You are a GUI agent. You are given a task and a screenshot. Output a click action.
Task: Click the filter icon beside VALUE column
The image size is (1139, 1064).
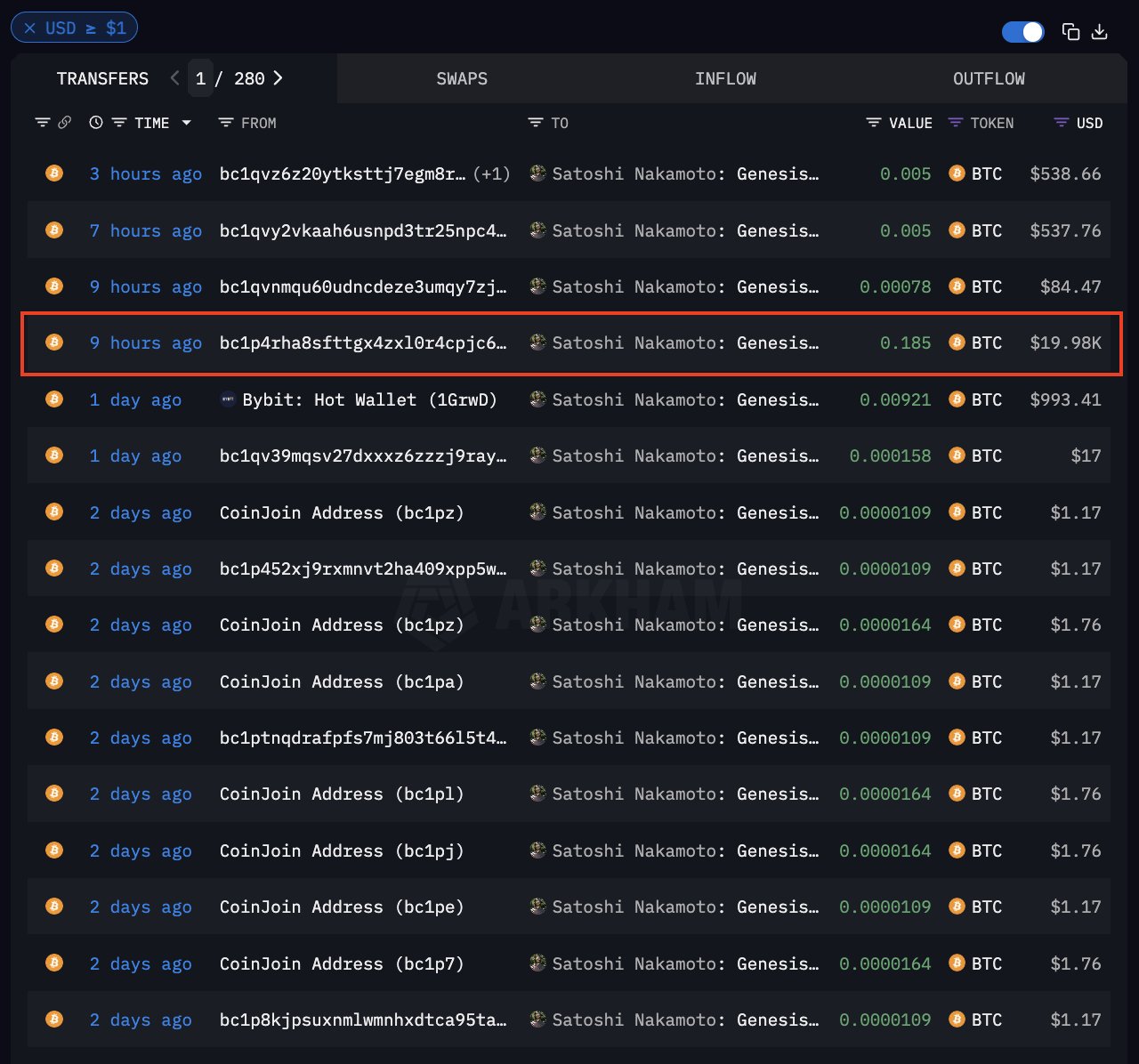(872, 123)
